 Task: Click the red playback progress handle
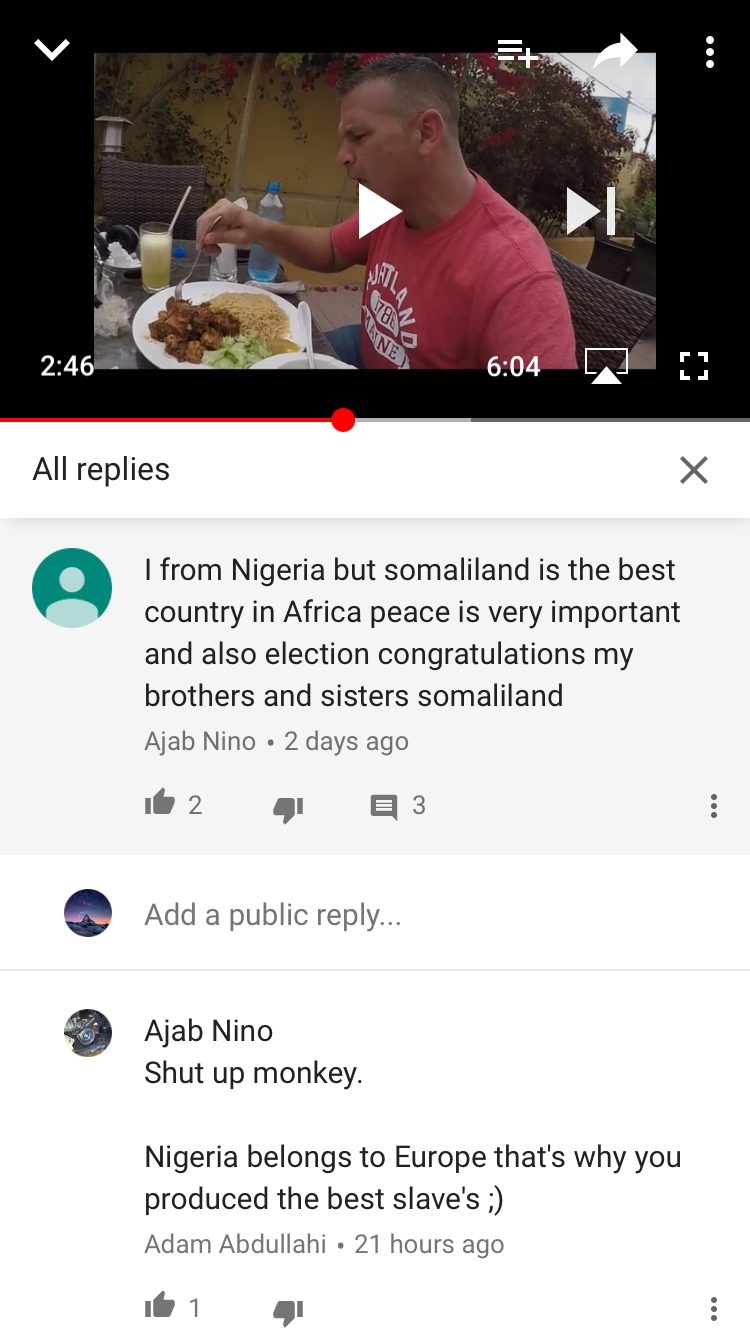tap(343, 420)
